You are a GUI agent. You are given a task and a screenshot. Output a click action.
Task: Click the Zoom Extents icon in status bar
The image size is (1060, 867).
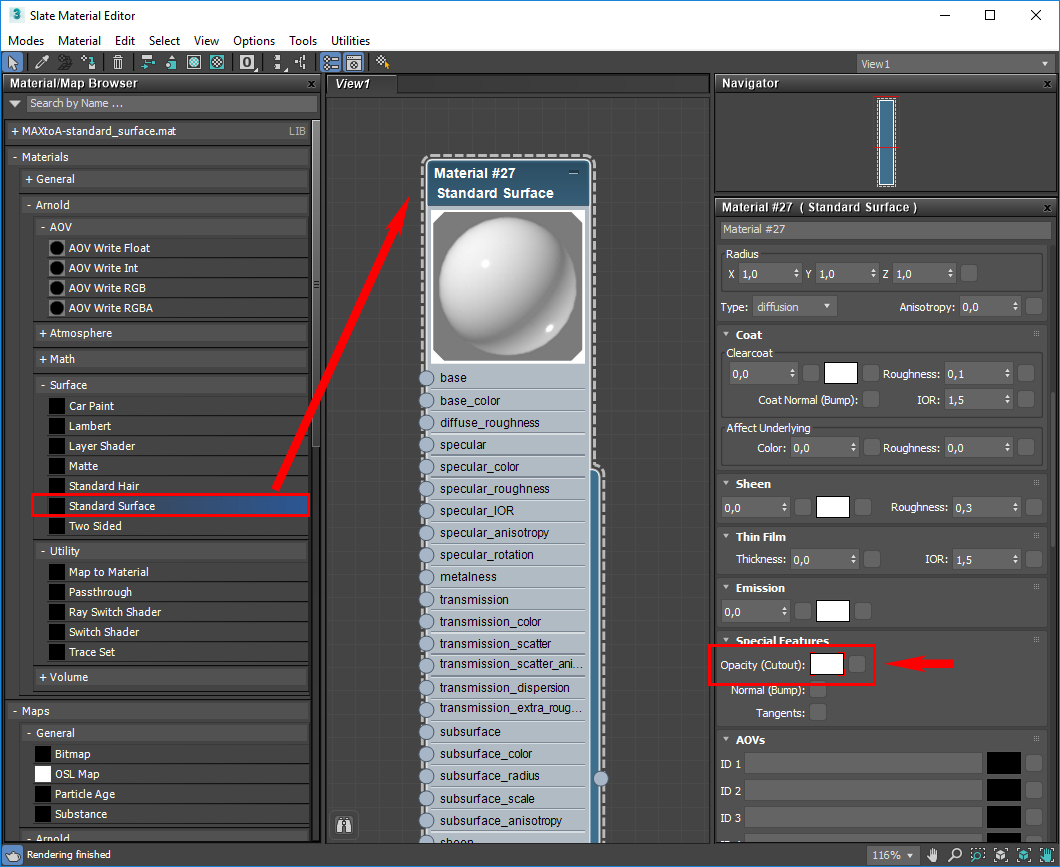pyautogui.click(x=1000, y=855)
